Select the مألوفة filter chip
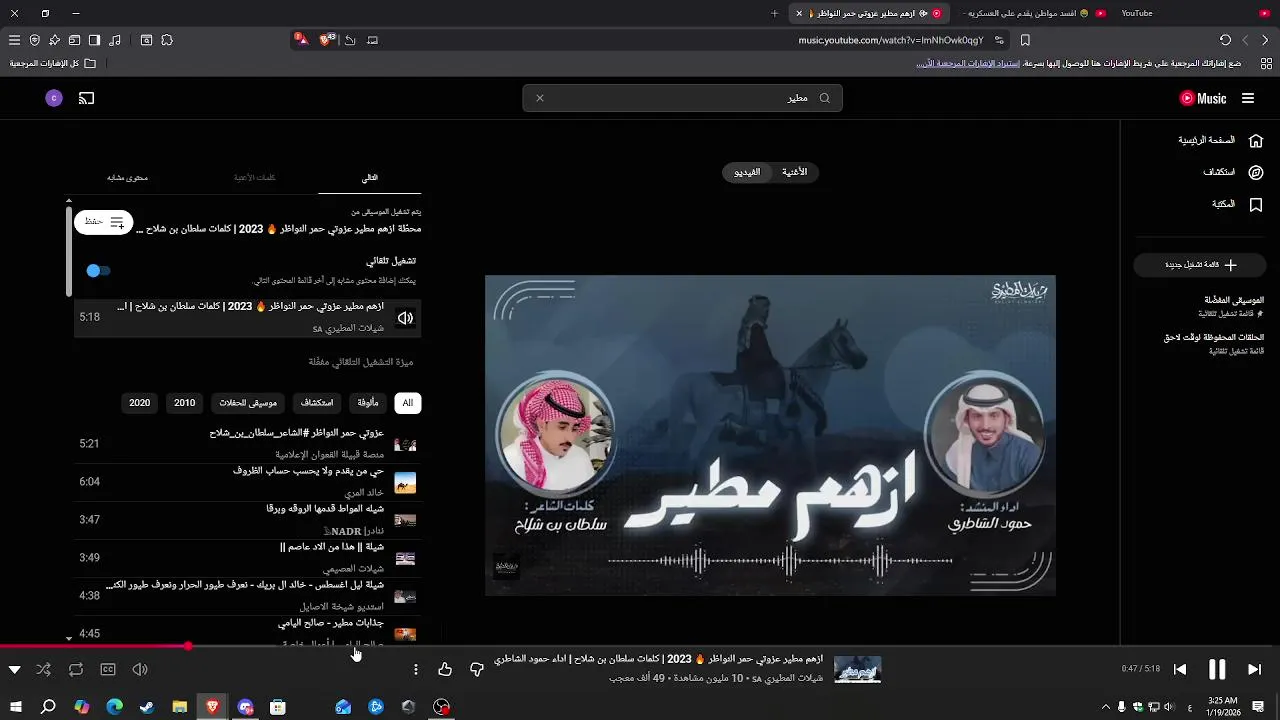 click(368, 403)
